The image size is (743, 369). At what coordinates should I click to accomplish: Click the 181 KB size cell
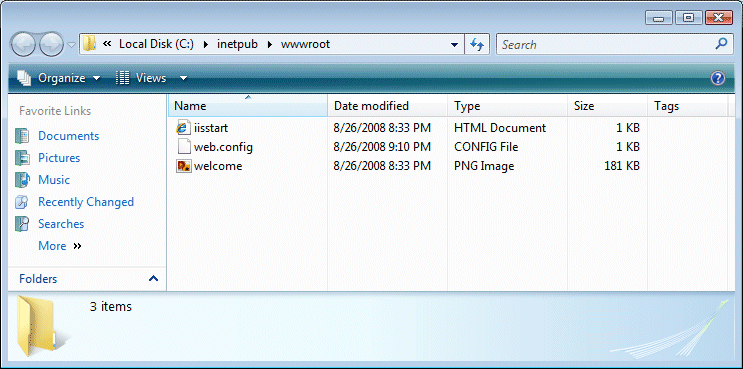click(622, 166)
